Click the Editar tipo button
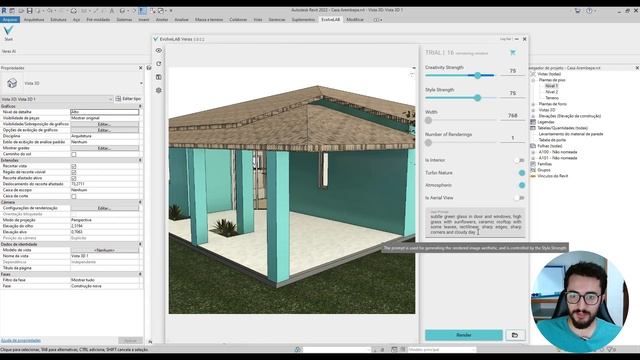Screen dimensions: 640x360 tap(129, 99)
